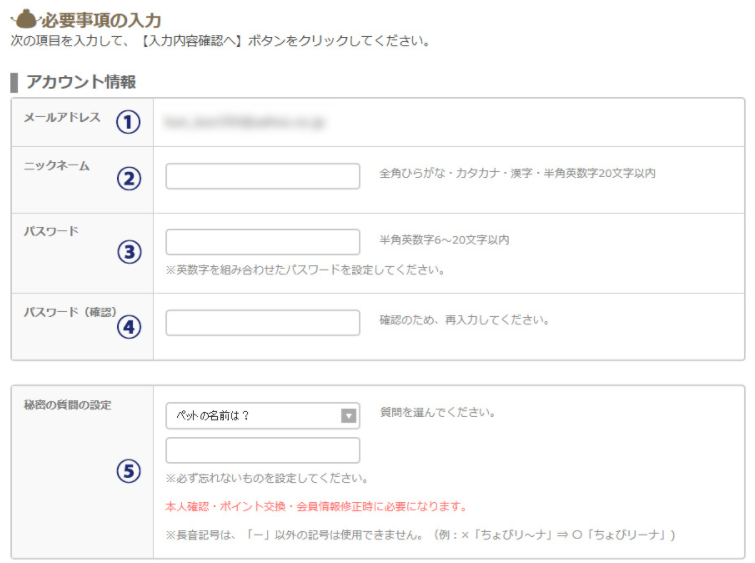
Task: Focus the ニックネーム text field
Action: (262, 176)
